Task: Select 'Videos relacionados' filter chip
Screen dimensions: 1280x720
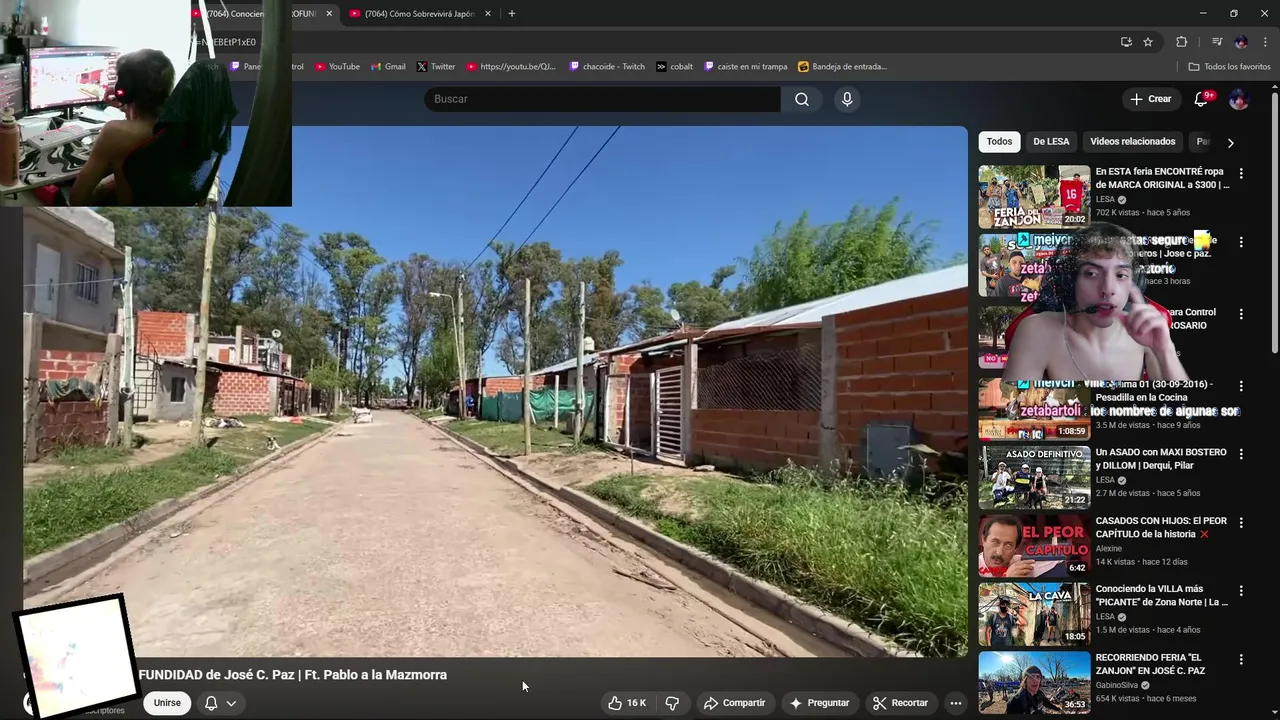Action: pyautogui.click(x=1132, y=142)
